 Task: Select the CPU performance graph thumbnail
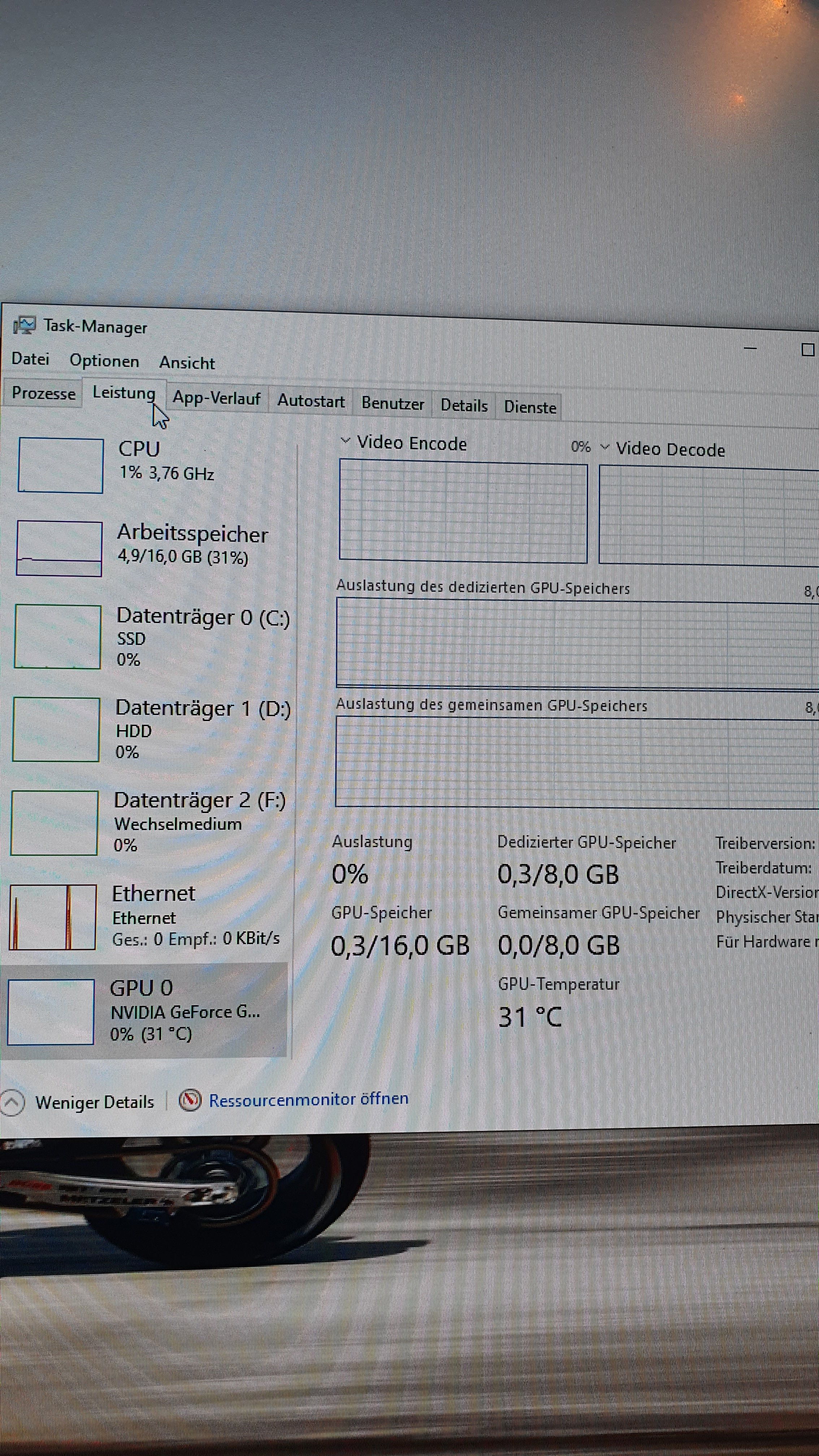pyautogui.click(x=60, y=465)
